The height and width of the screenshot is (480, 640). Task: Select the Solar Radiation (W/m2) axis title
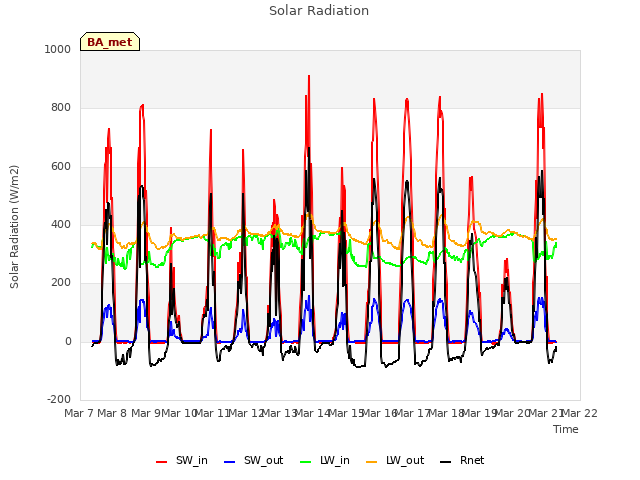[14, 227]
